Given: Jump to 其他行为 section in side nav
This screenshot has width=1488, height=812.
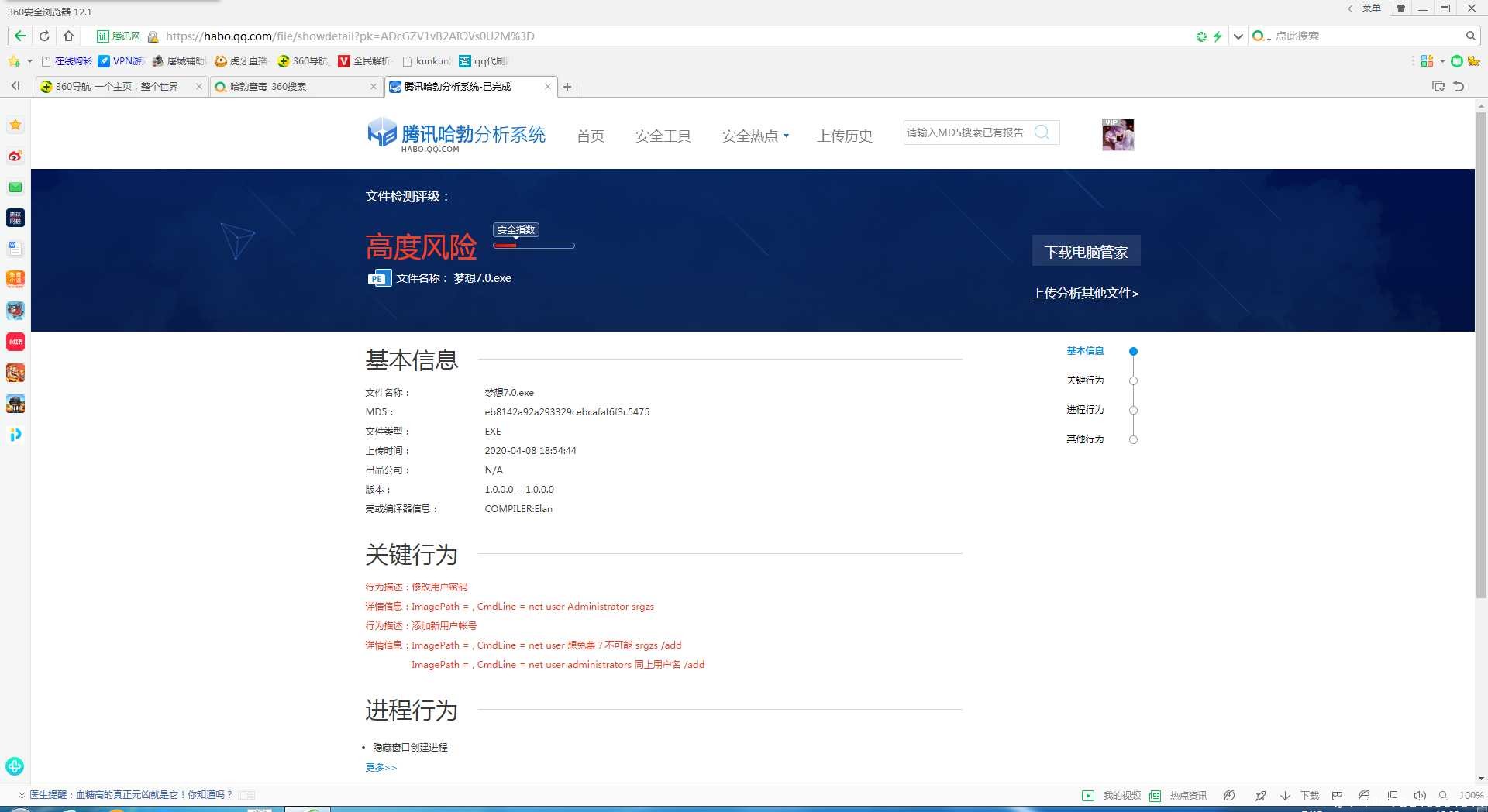Looking at the screenshot, I should point(1085,439).
